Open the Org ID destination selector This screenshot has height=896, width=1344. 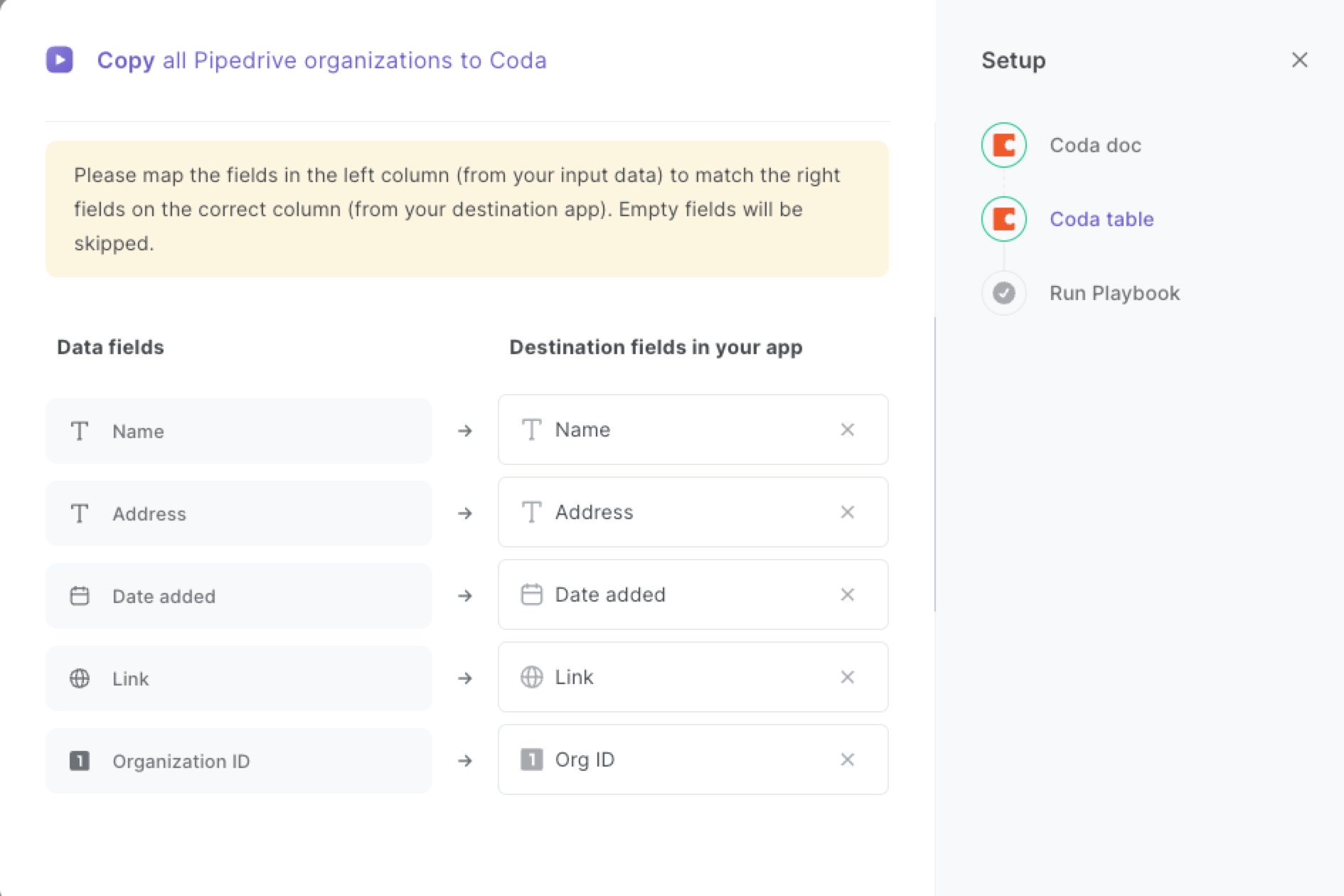point(693,759)
